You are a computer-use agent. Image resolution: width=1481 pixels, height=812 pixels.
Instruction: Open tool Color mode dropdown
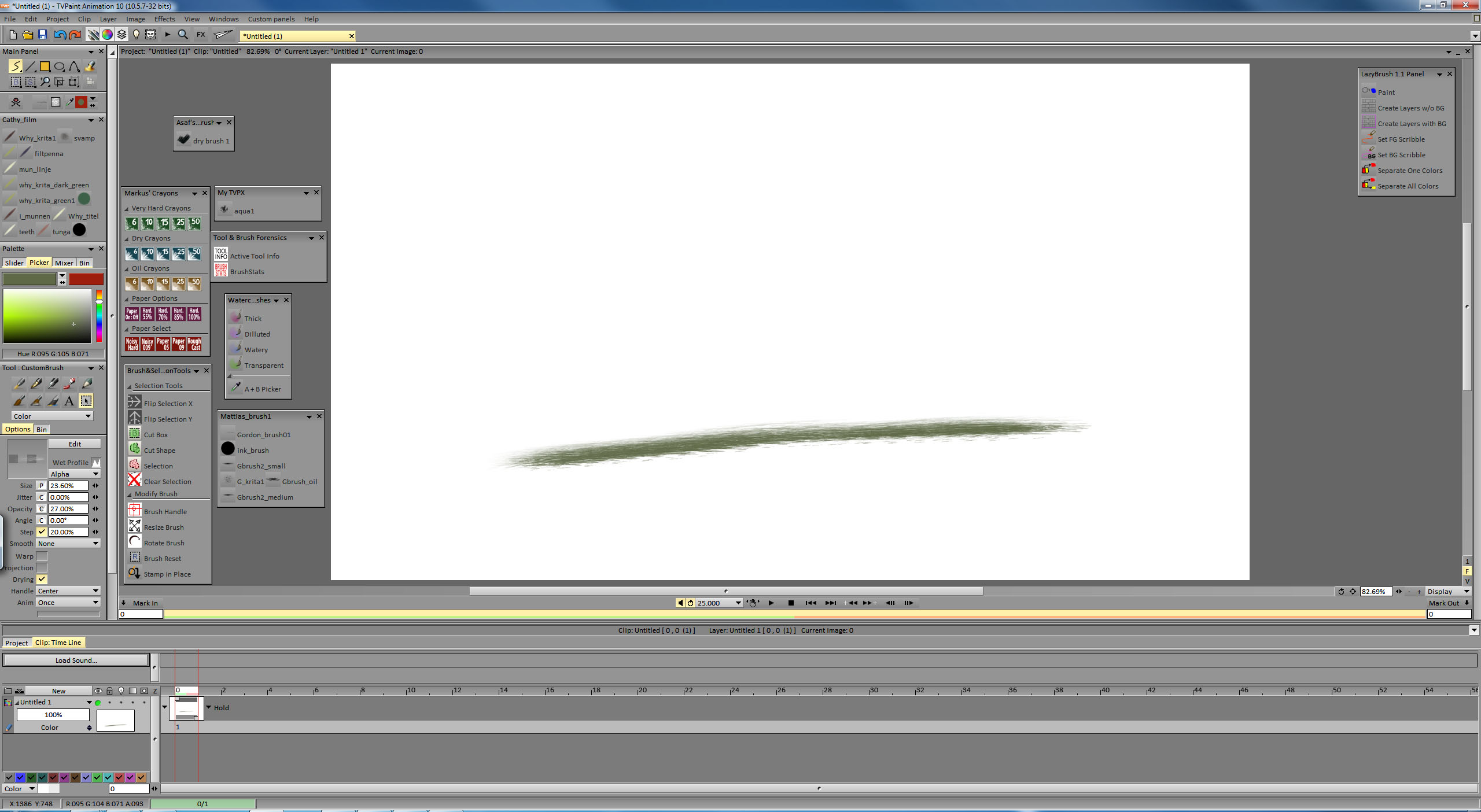[52, 416]
